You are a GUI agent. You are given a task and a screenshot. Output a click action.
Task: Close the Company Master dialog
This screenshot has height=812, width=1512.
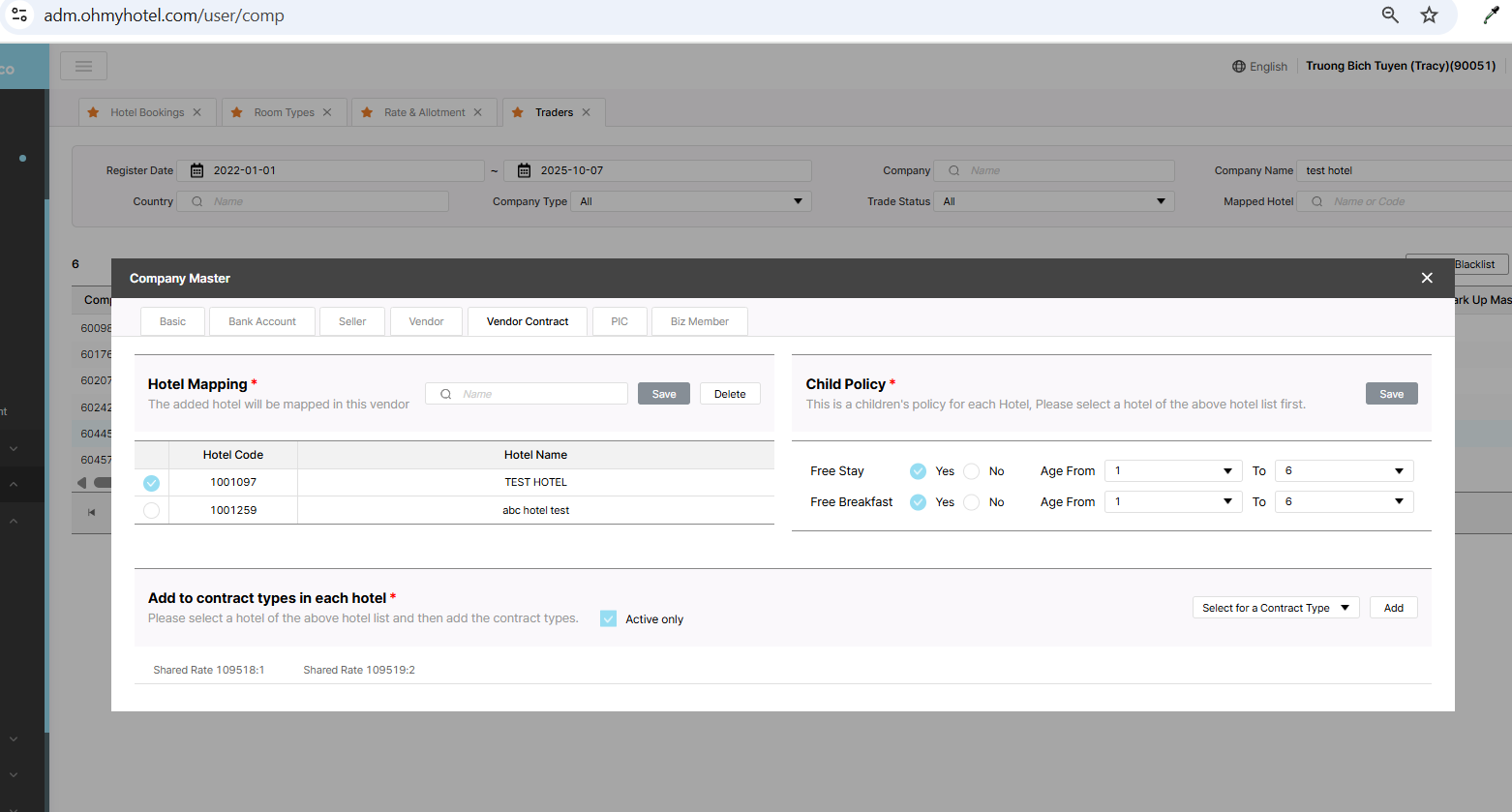pos(1426,278)
